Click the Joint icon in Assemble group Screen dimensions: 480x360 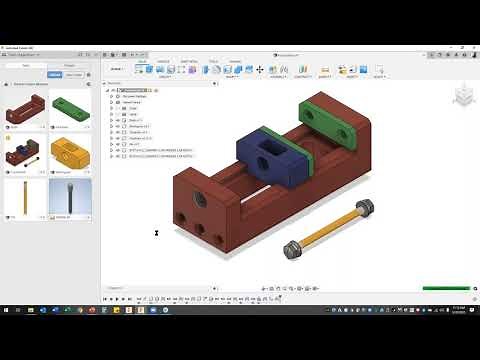[284, 69]
